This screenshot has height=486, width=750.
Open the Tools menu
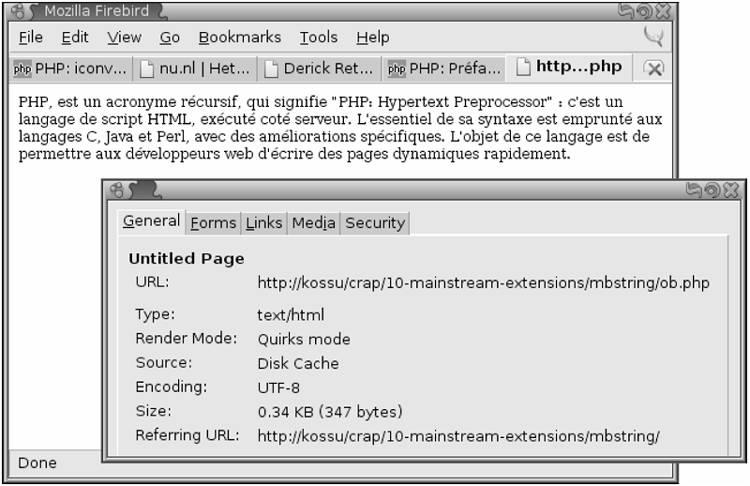tap(319, 37)
